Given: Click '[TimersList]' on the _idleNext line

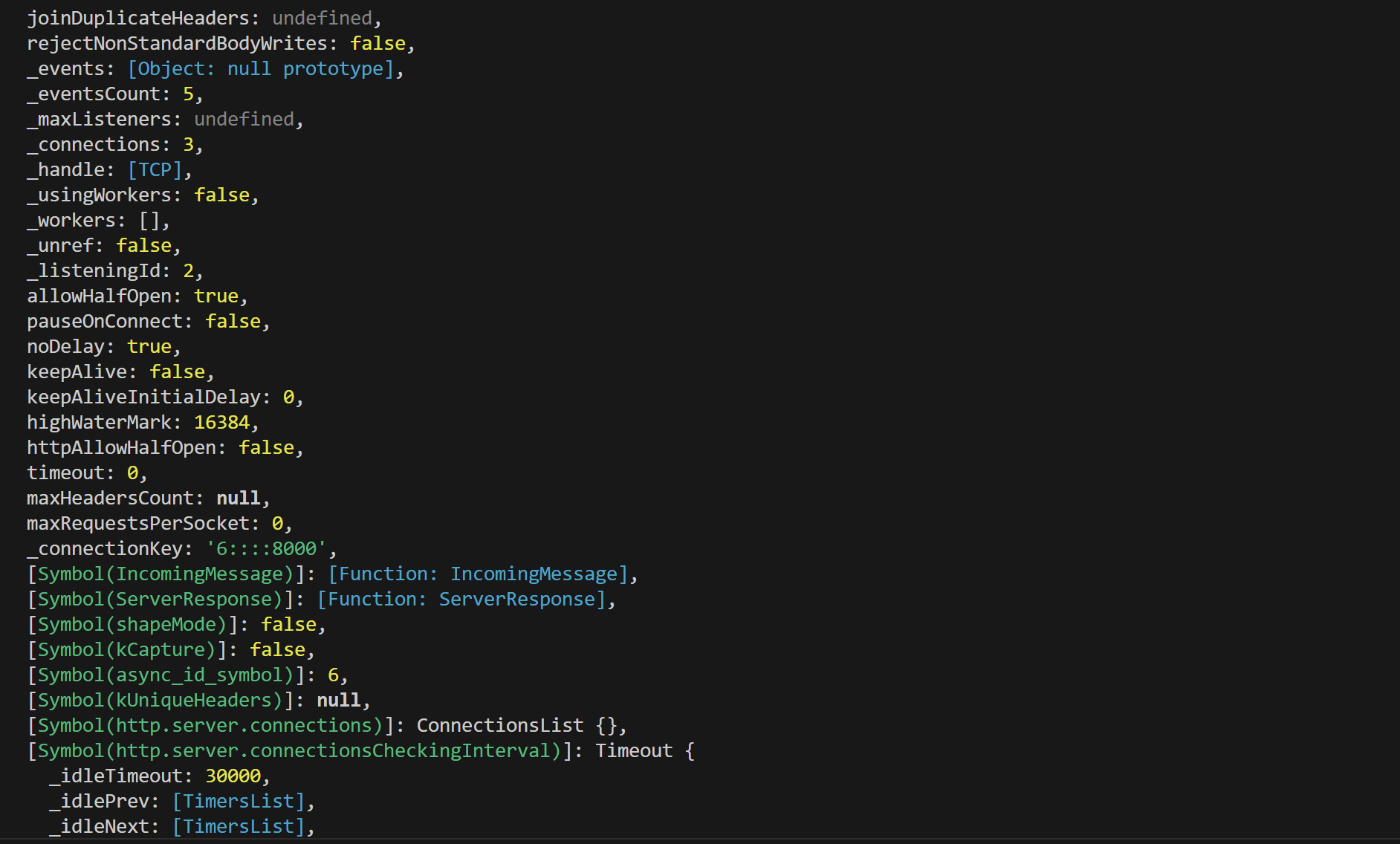Looking at the screenshot, I should pyautogui.click(x=239, y=827).
